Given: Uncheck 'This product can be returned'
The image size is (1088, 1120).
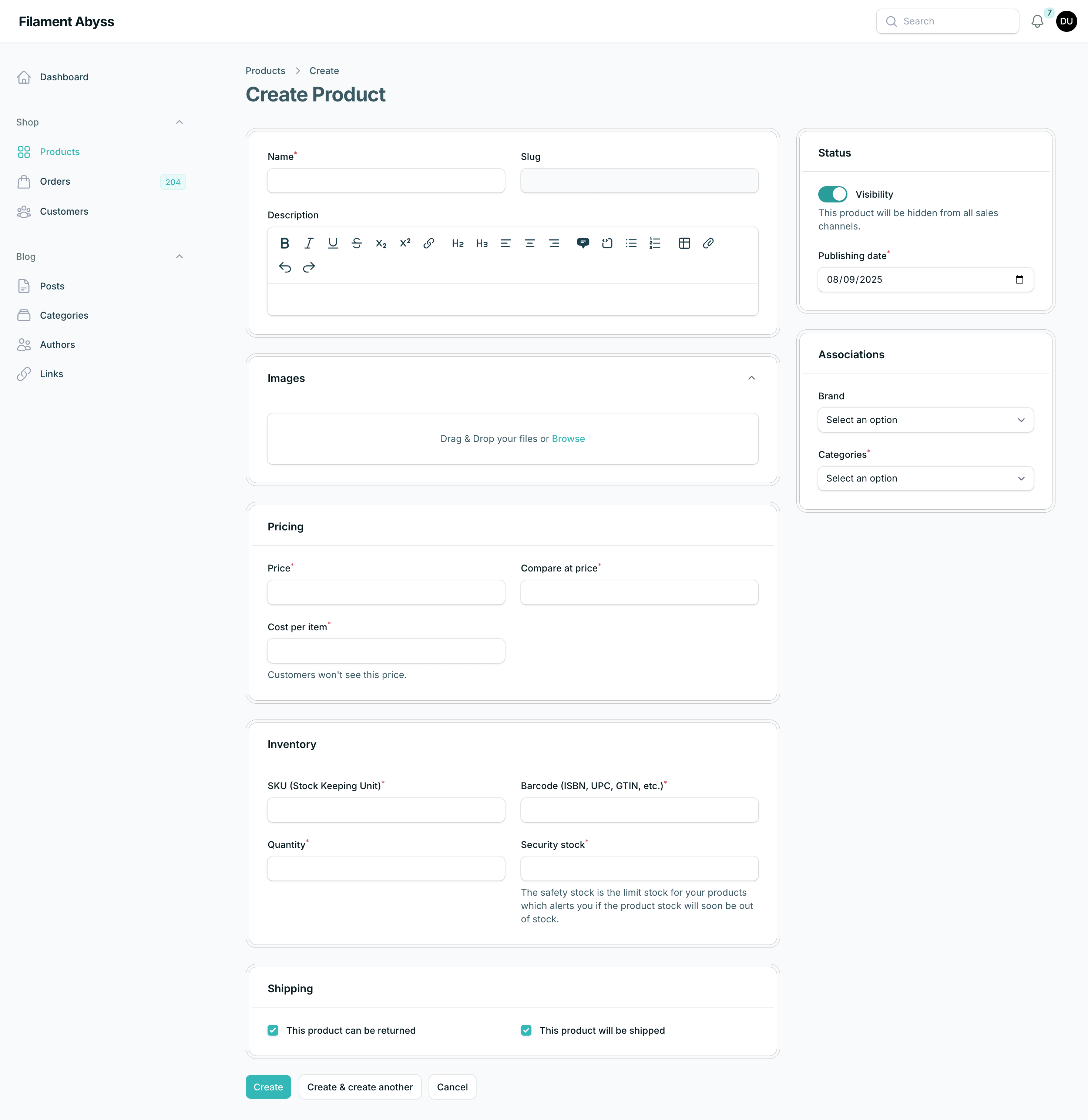Looking at the screenshot, I should click(273, 1030).
